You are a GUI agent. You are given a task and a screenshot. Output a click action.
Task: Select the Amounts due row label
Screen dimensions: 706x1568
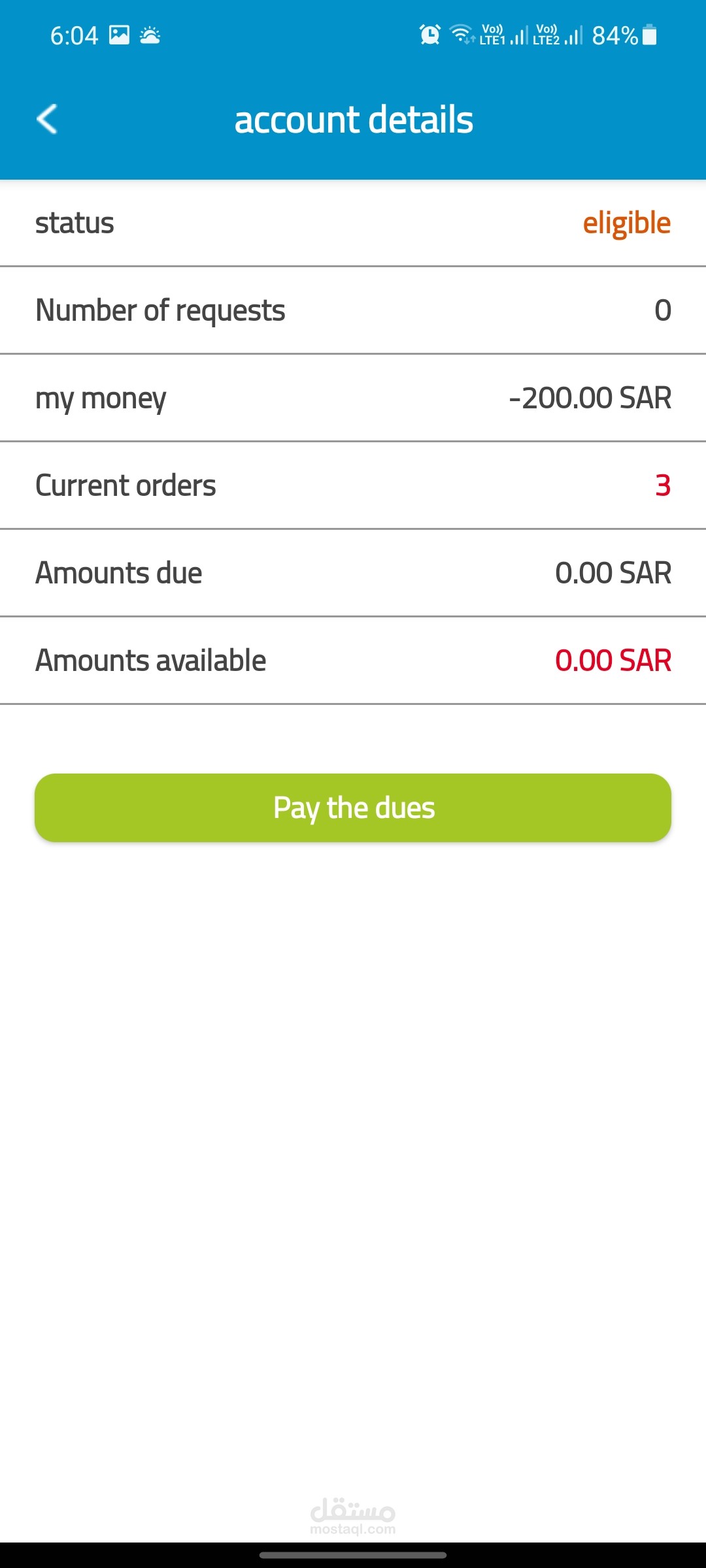[118, 573]
